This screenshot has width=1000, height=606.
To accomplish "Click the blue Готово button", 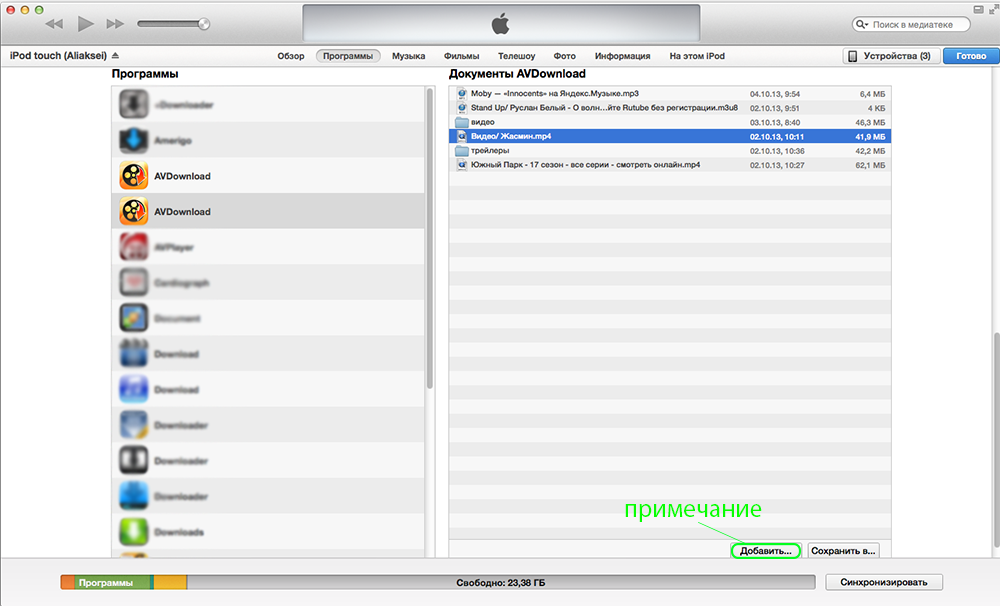I will click(971, 56).
